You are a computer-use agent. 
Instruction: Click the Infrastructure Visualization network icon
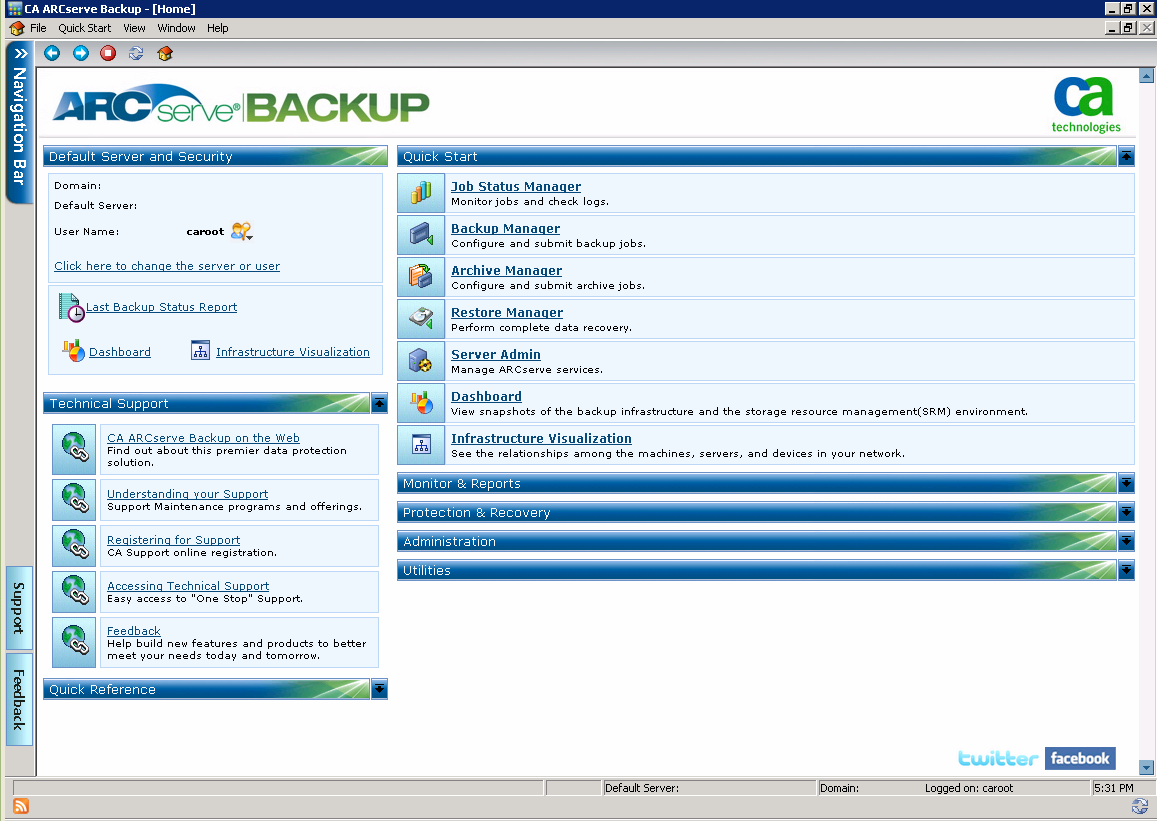pos(420,444)
